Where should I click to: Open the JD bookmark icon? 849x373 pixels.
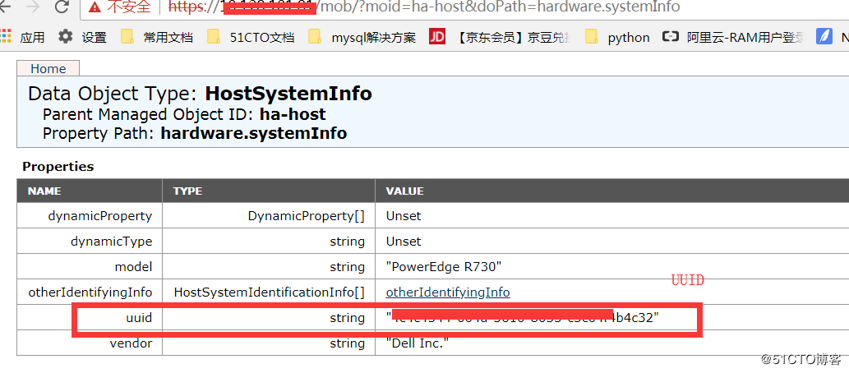[437, 37]
